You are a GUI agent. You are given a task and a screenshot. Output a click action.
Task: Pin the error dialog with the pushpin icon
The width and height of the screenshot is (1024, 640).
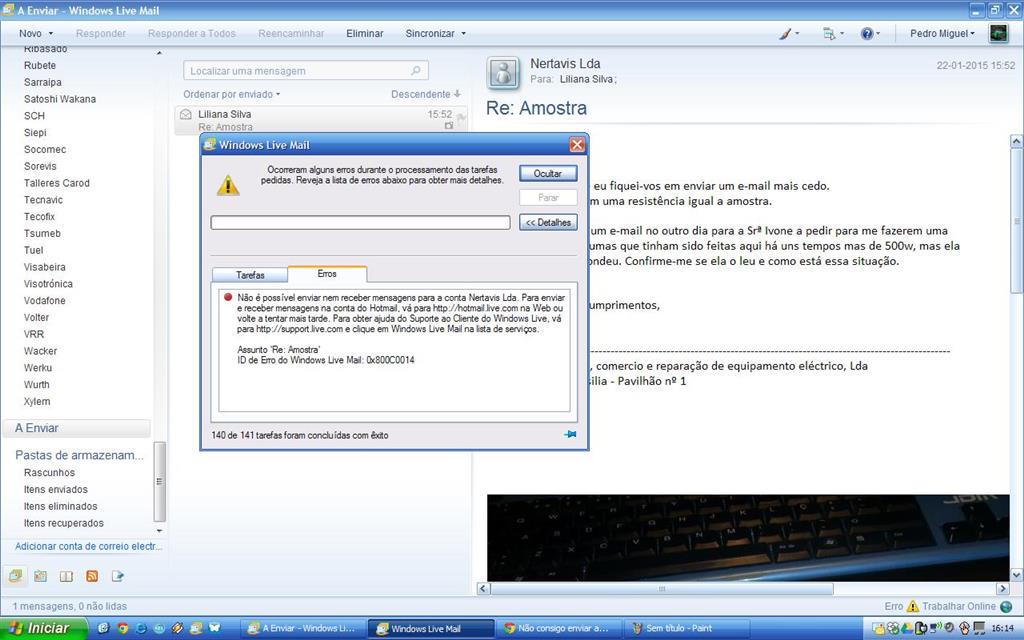(570, 434)
